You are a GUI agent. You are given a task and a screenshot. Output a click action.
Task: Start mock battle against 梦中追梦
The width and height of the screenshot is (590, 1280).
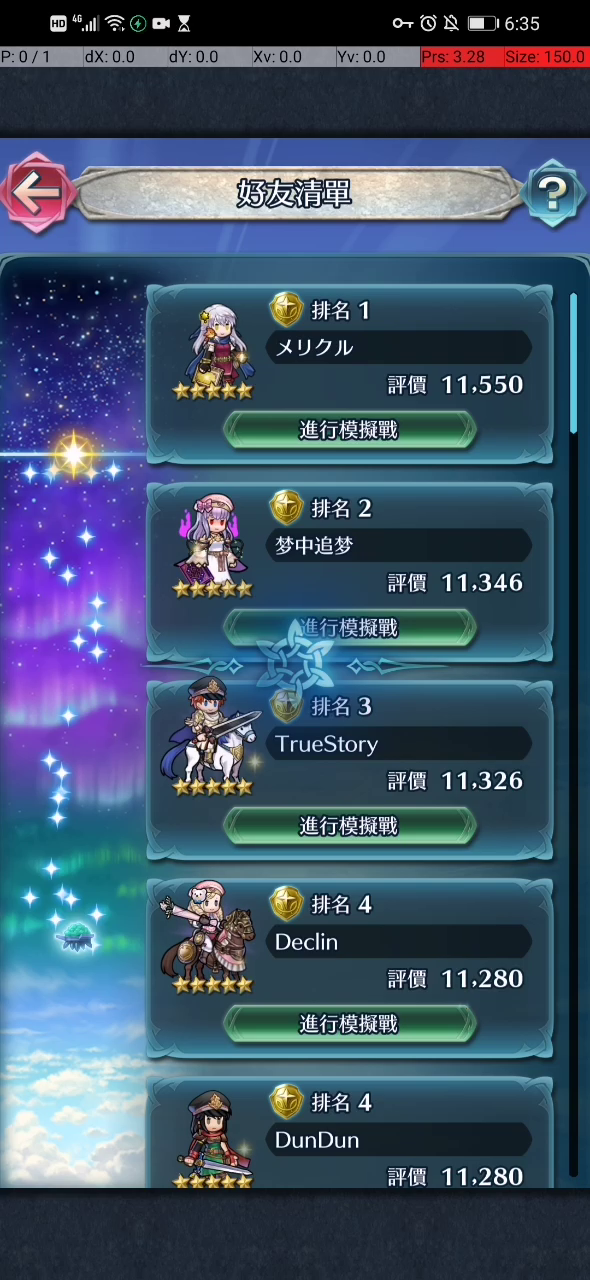(349, 627)
